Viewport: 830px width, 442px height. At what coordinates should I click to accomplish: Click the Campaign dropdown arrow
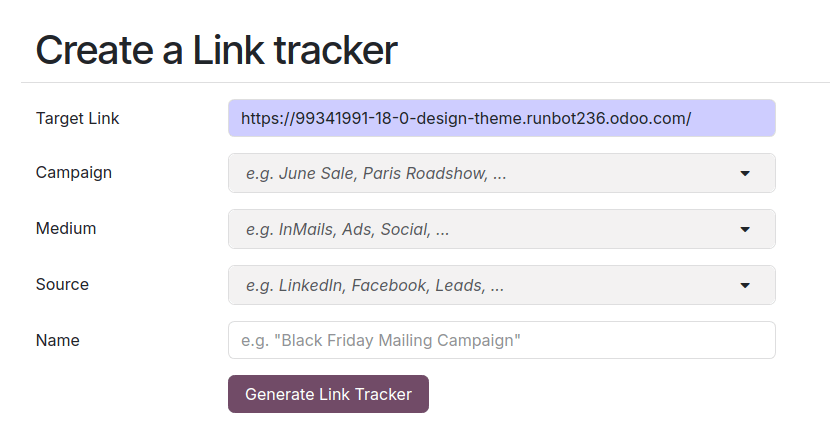[x=745, y=173]
